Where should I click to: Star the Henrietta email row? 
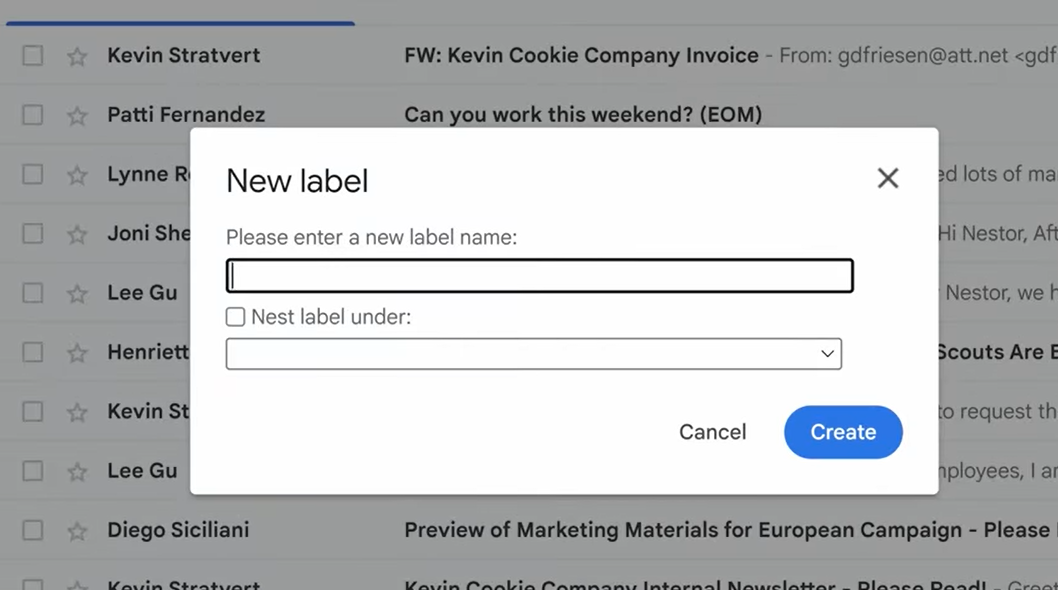tap(77, 352)
